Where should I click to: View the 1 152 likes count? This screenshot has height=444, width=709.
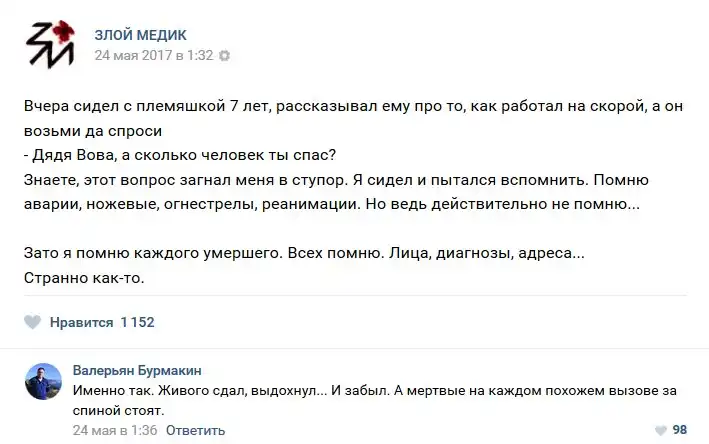(x=137, y=322)
